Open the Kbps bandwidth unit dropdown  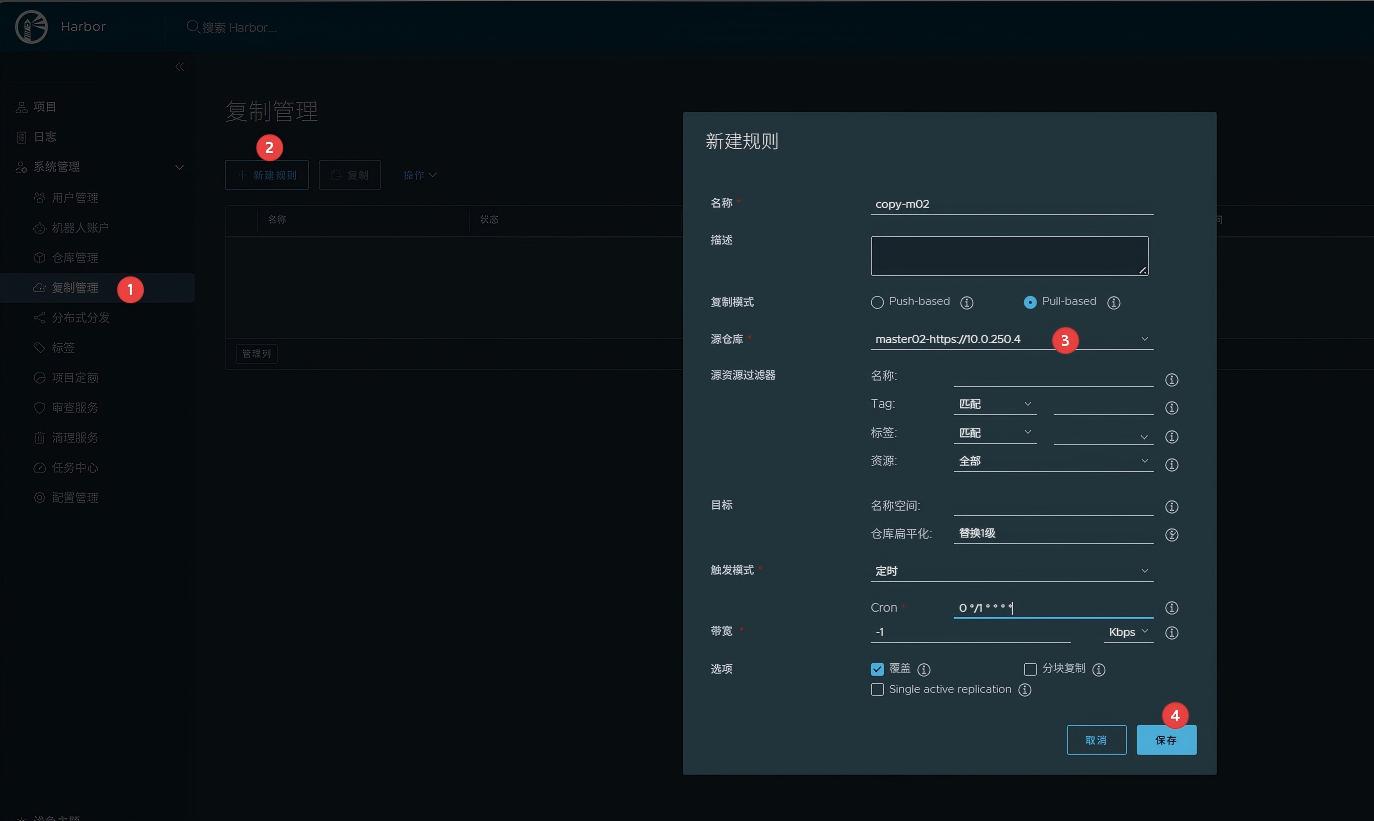coord(1128,632)
